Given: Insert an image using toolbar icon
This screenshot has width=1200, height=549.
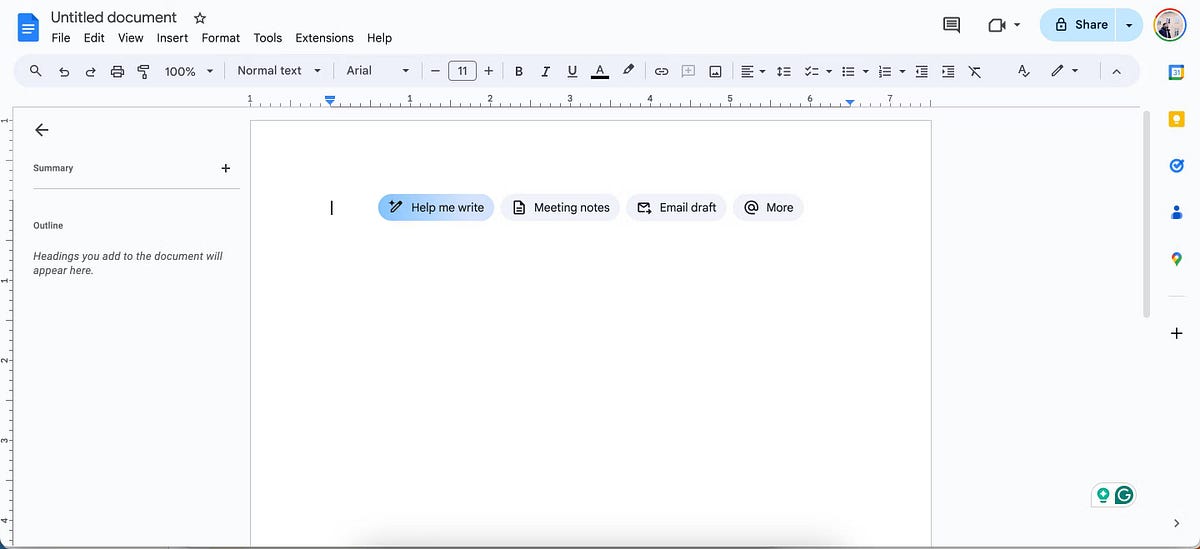Looking at the screenshot, I should 715,71.
